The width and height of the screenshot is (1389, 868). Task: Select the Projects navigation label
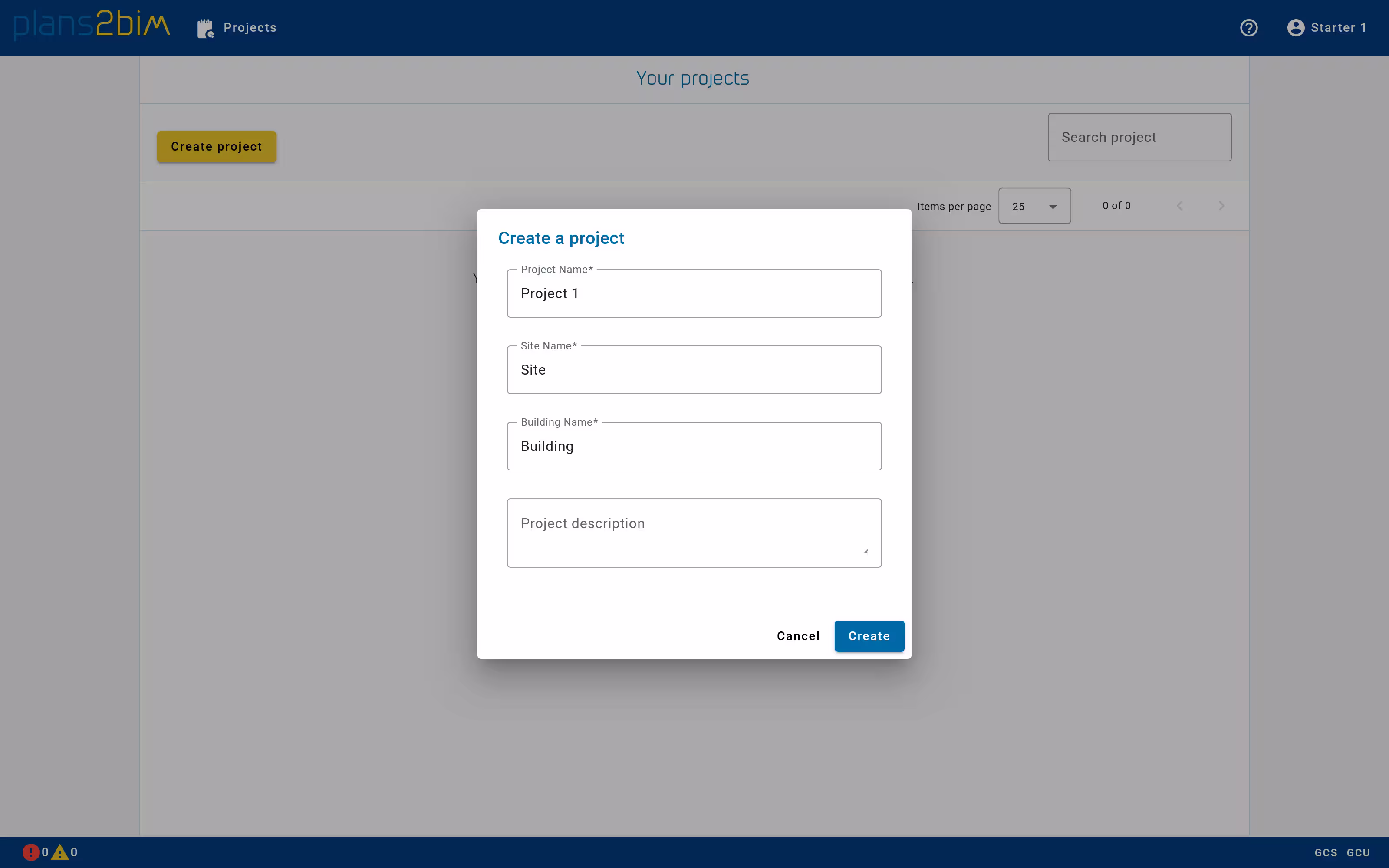click(x=250, y=27)
